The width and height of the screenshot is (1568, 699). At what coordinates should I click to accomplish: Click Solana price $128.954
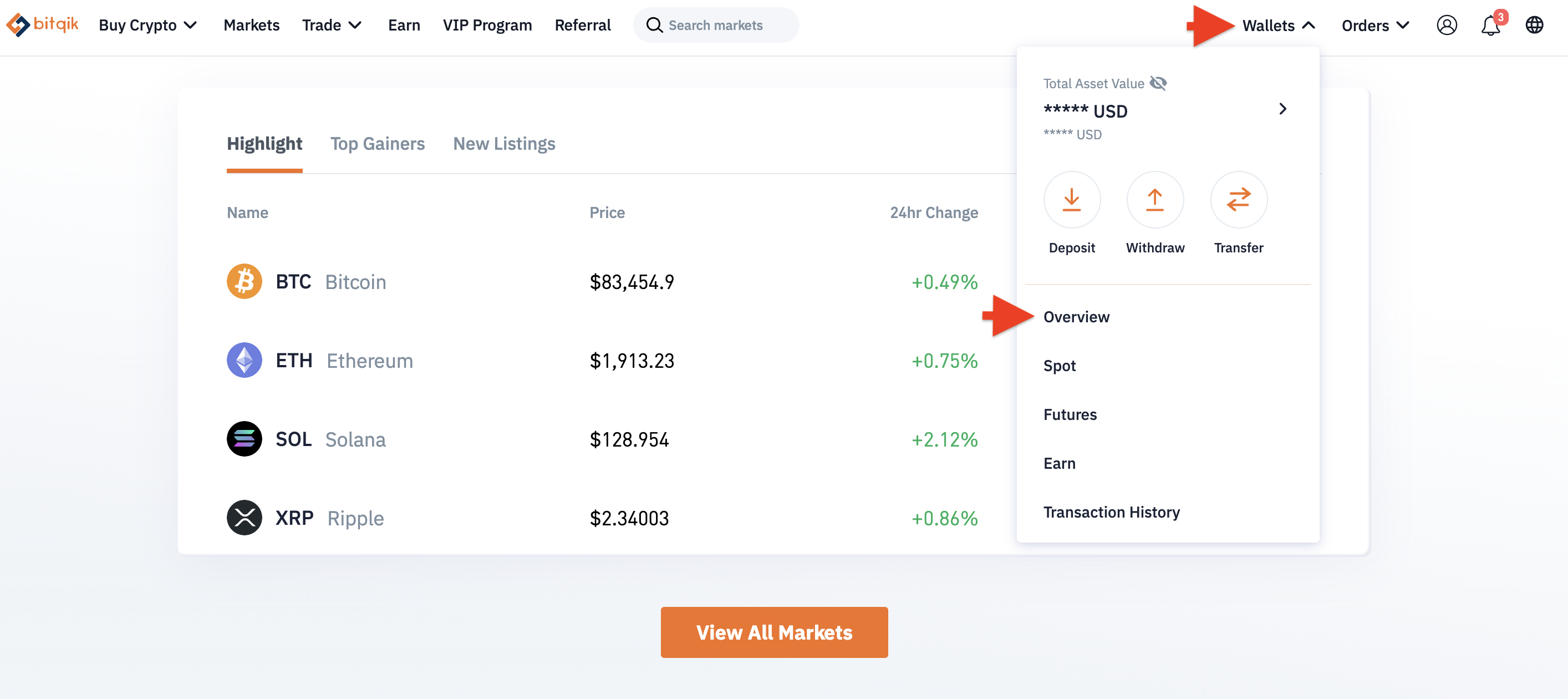click(629, 439)
